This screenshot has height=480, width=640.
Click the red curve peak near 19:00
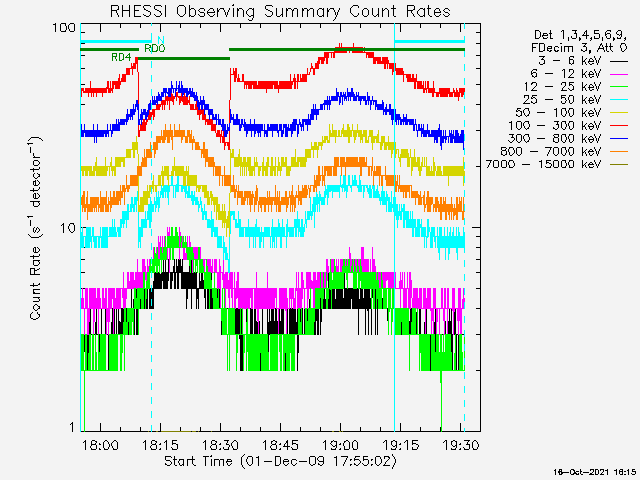pyautogui.click(x=349, y=49)
